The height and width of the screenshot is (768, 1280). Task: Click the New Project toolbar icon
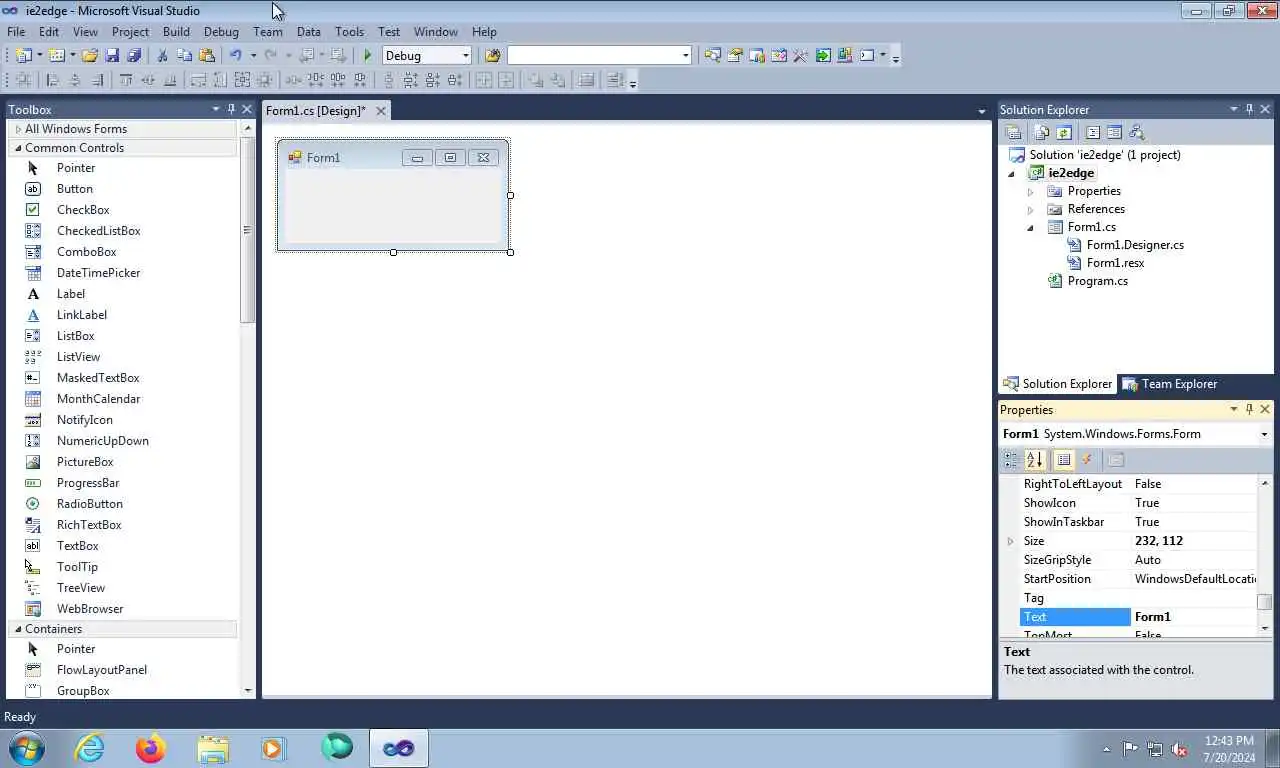click(23, 55)
